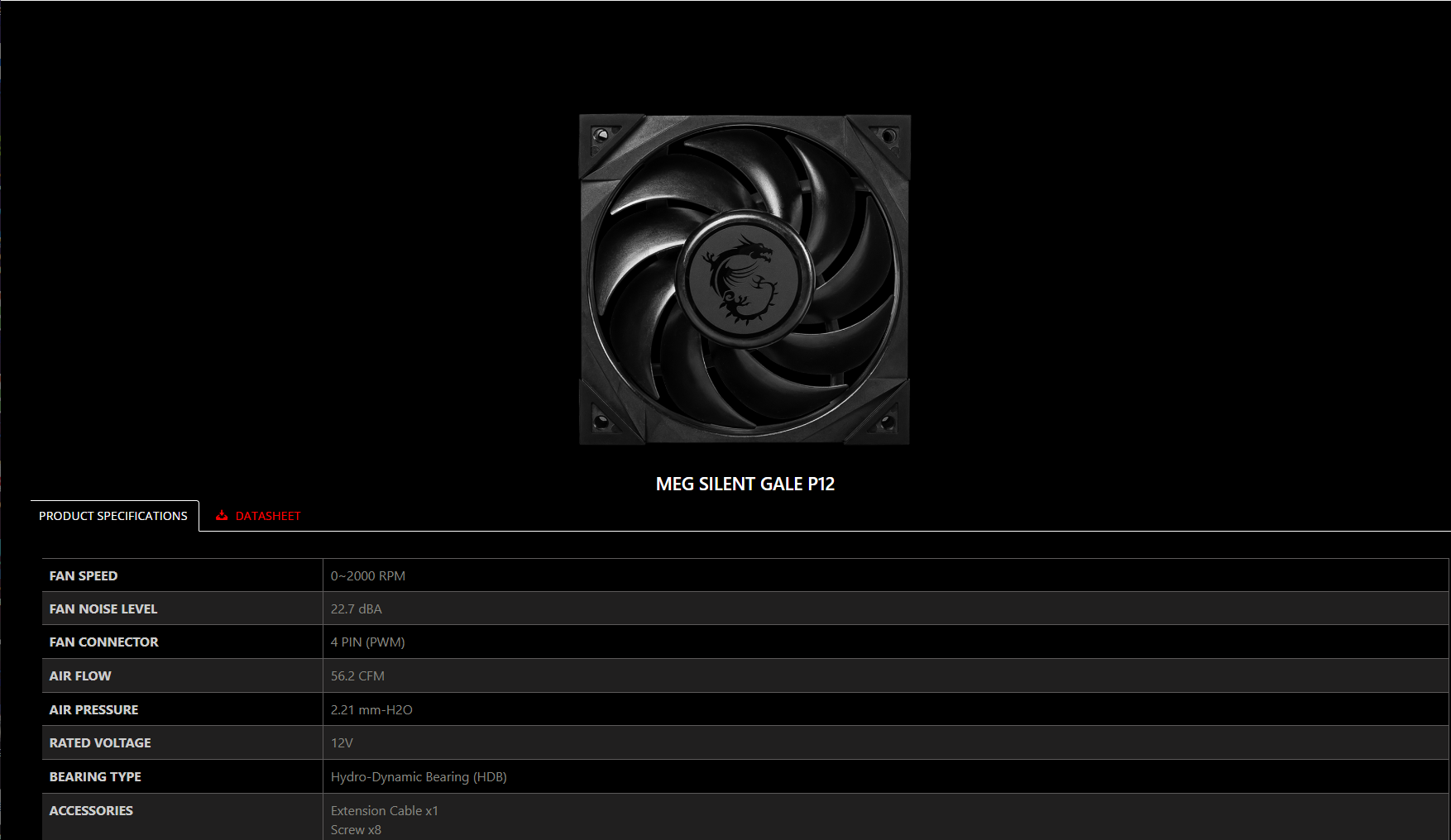Screen dimensions: 1451x840
Task: Select the BEARING TYPE row label
Action: [95, 777]
